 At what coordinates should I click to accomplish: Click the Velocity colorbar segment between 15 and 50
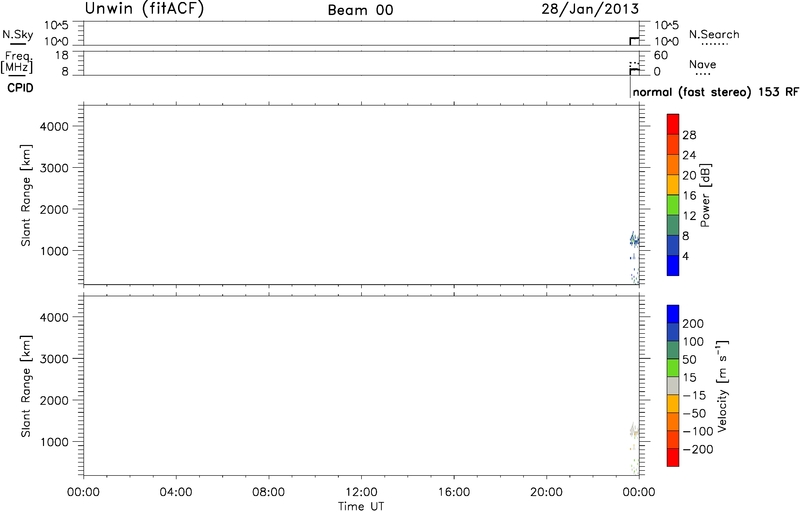(673, 368)
